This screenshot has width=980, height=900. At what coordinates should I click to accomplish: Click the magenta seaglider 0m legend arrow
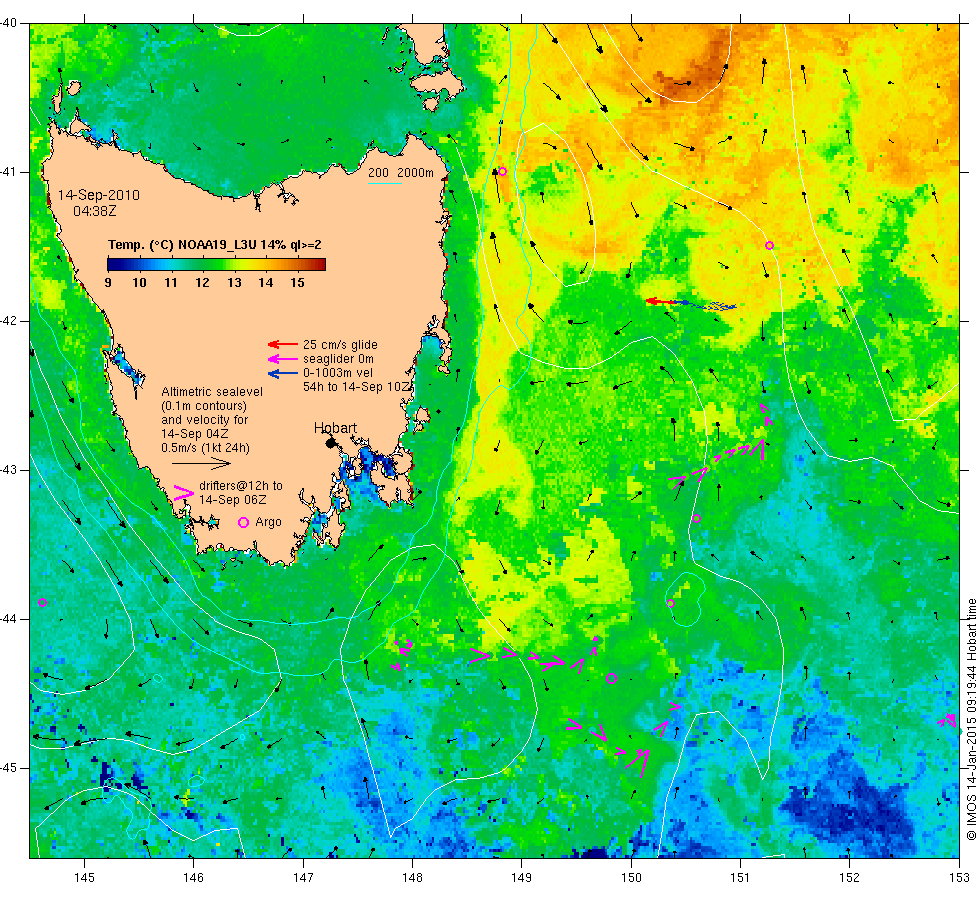[282, 359]
